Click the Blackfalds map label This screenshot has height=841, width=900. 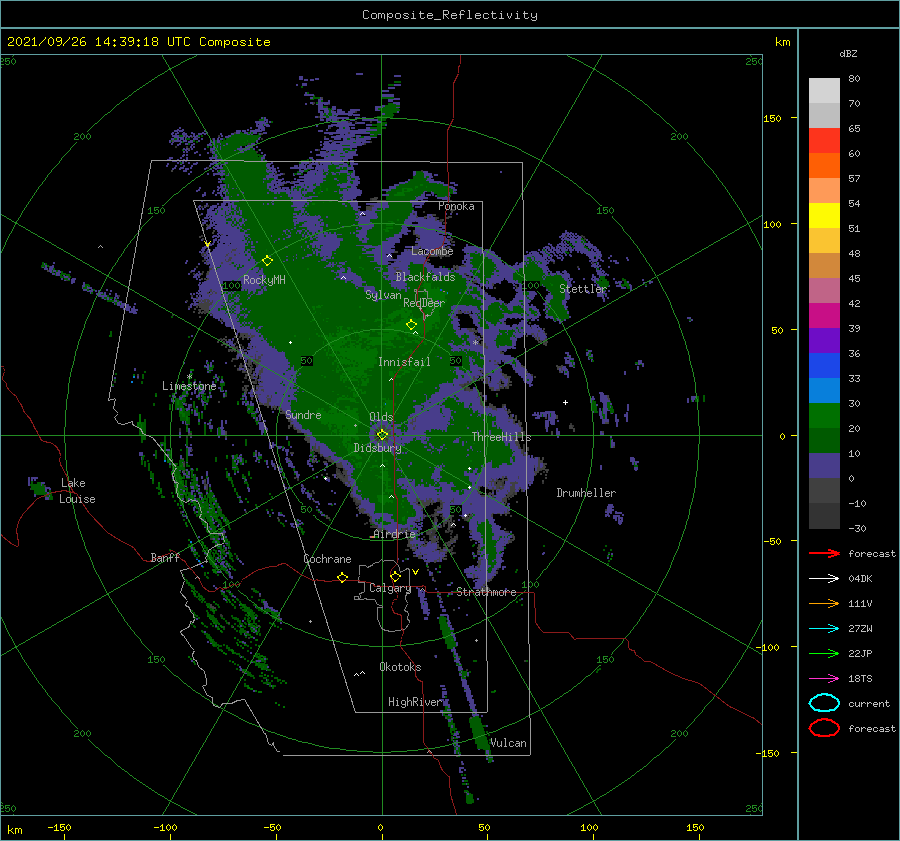[x=425, y=277]
